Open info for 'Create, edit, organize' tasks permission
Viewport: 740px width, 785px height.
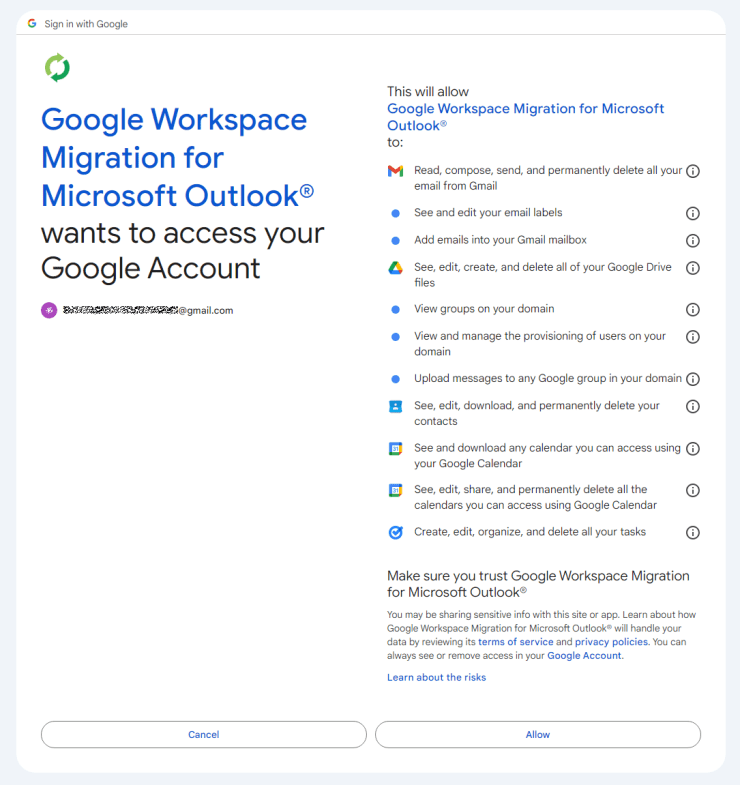coord(692,532)
